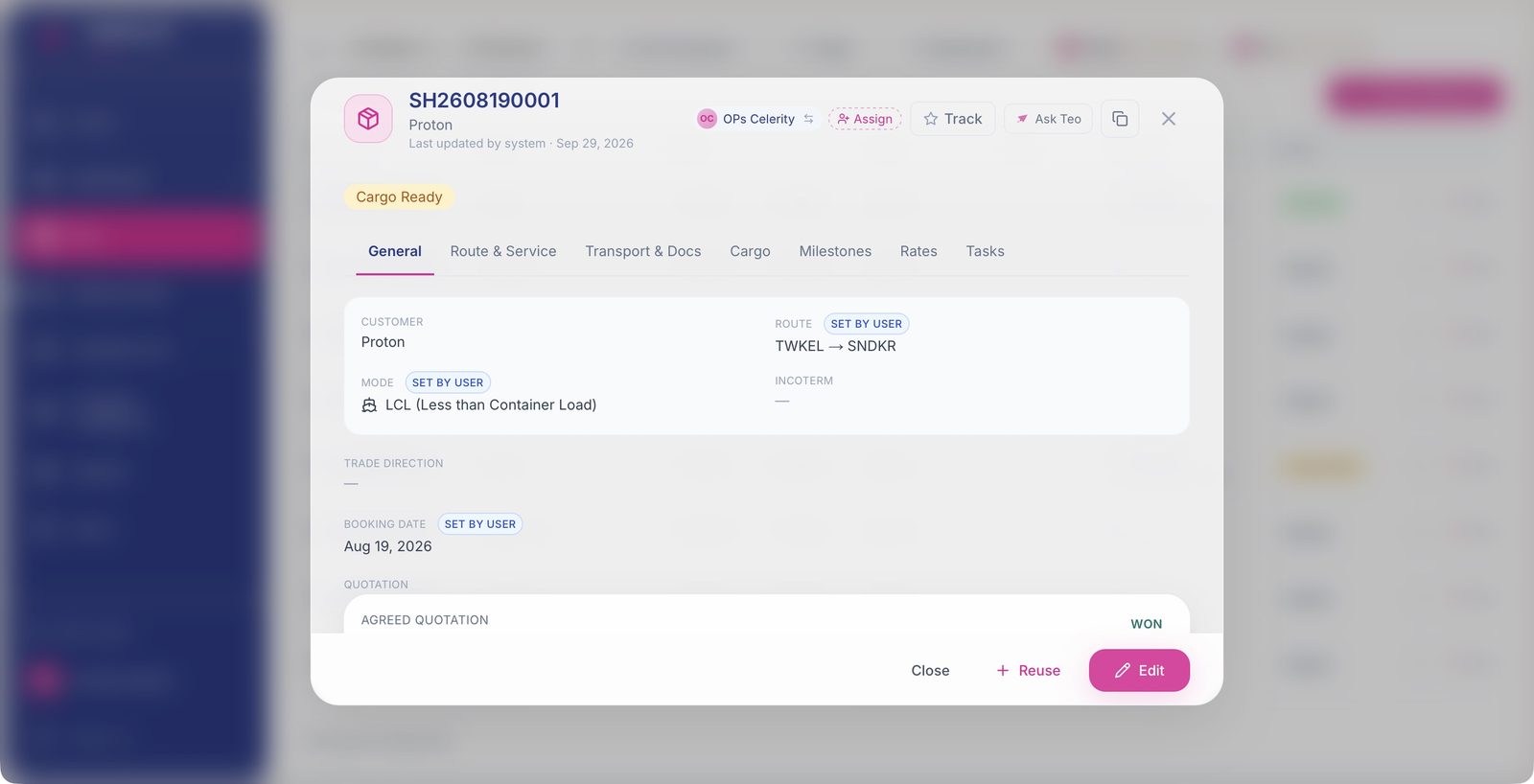
Task: Go to the Milestones tab
Action: [835, 251]
